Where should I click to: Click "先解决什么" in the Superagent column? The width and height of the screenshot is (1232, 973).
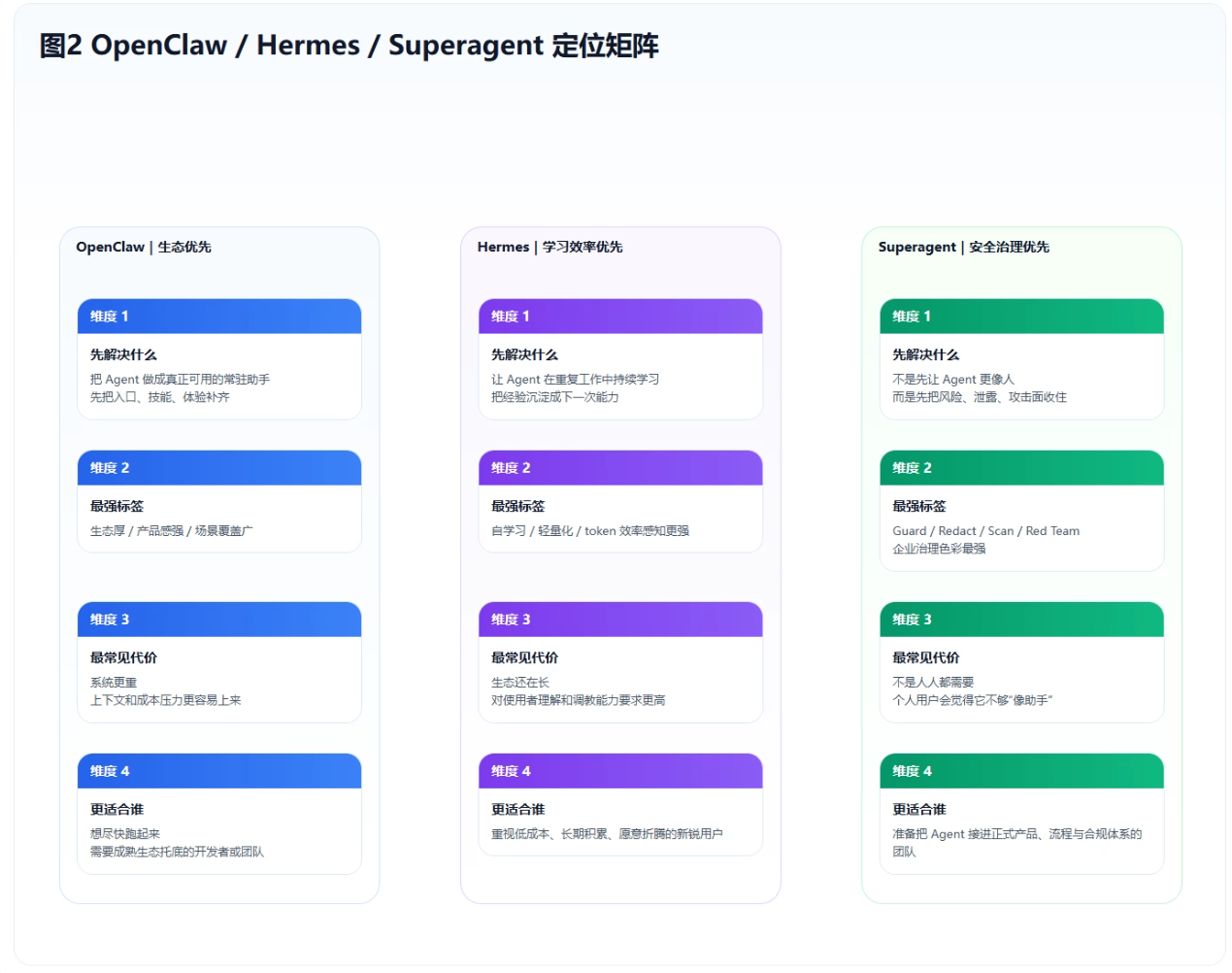[x=925, y=355]
